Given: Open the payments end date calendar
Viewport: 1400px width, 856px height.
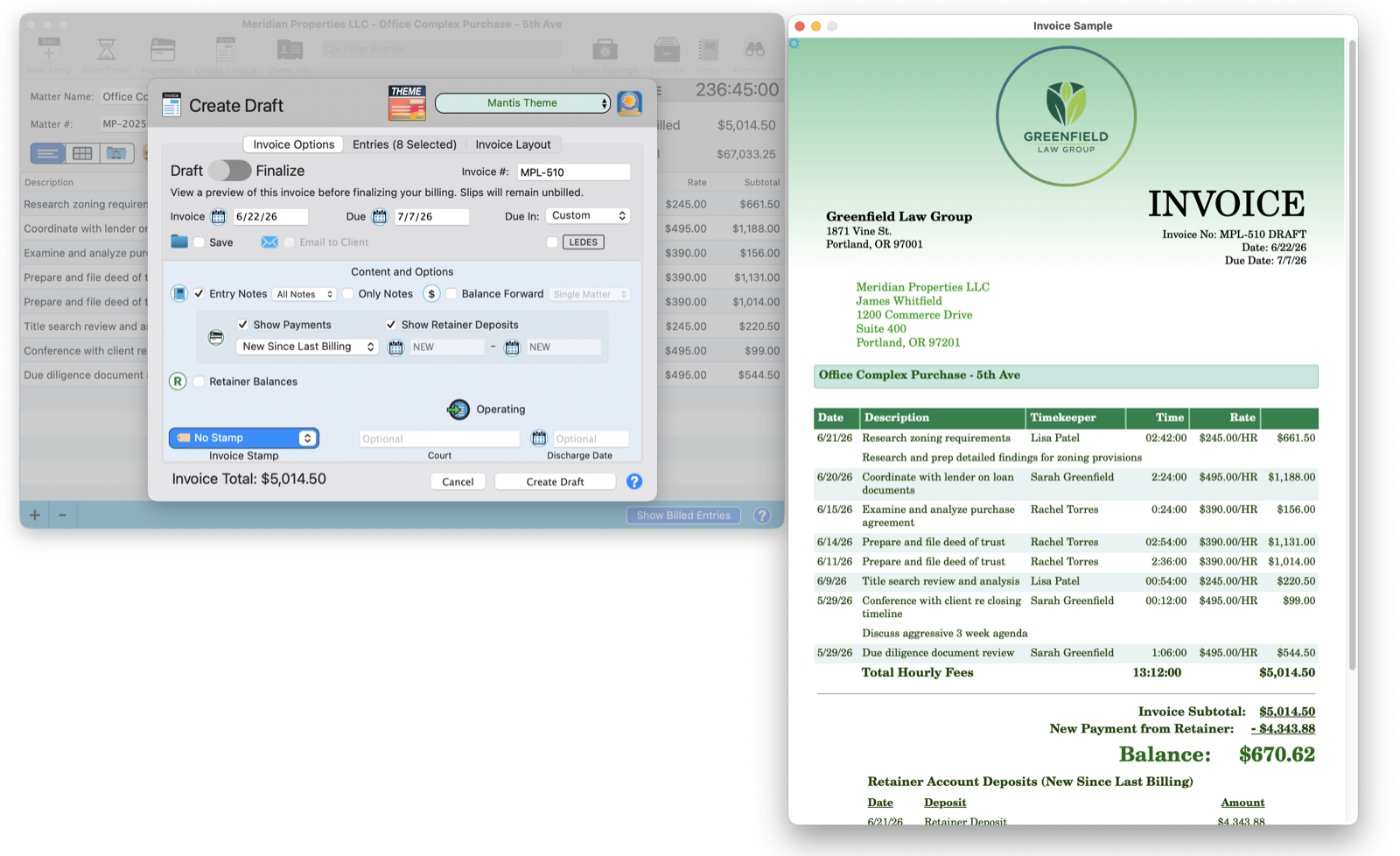Looking at the screenshot, I should pyautogui.click(x=512, y=347).
